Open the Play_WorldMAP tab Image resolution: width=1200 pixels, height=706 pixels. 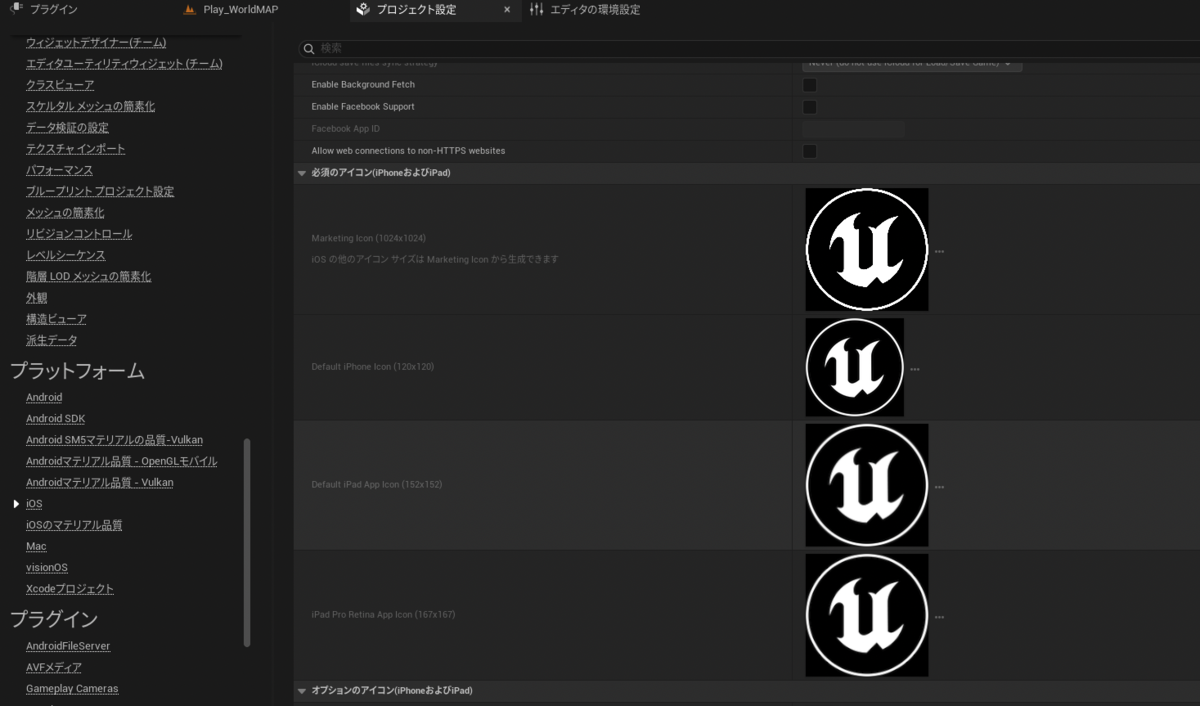click(240, 9)
